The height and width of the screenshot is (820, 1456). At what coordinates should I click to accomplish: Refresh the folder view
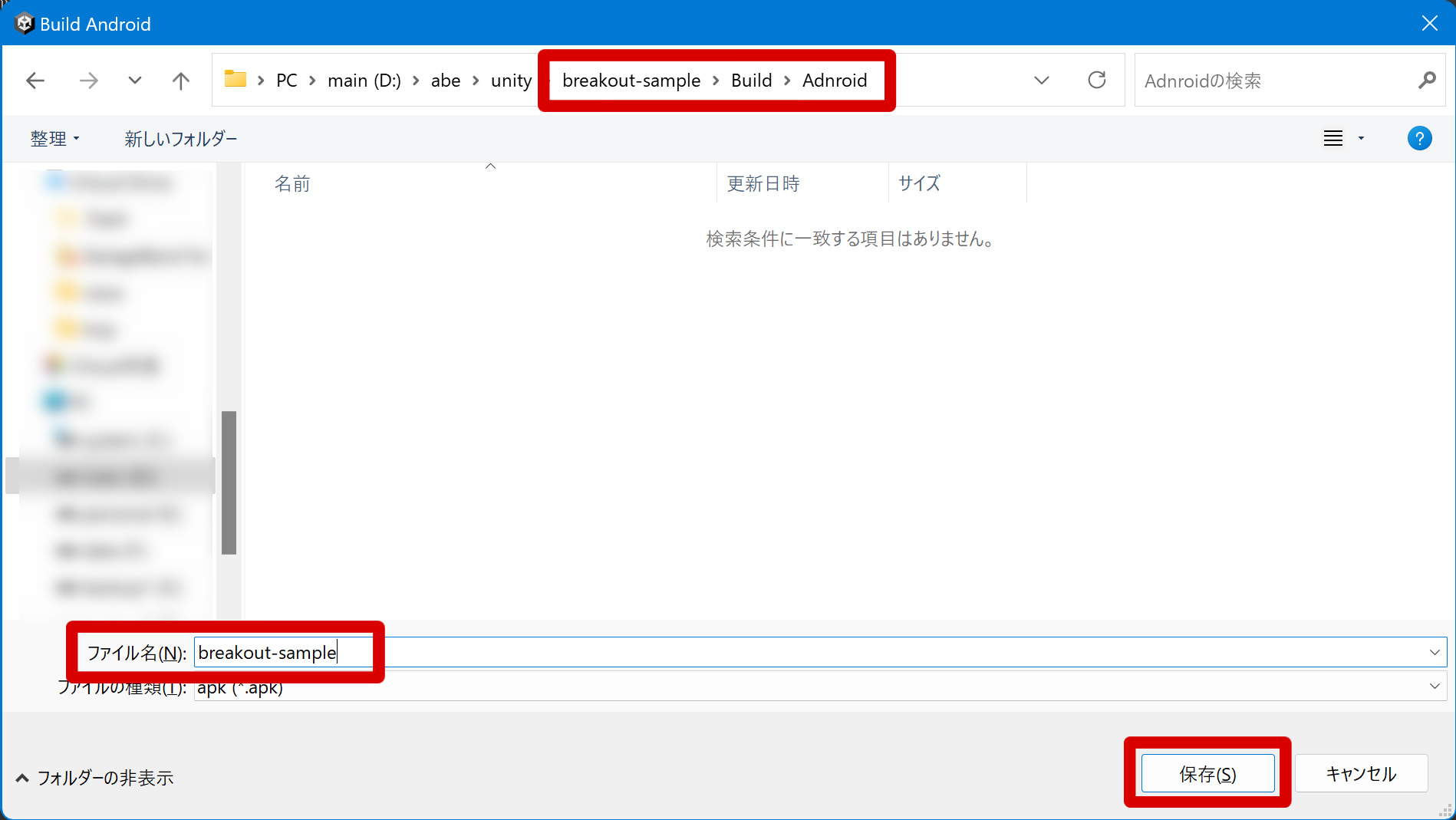tap(1097, 80)
